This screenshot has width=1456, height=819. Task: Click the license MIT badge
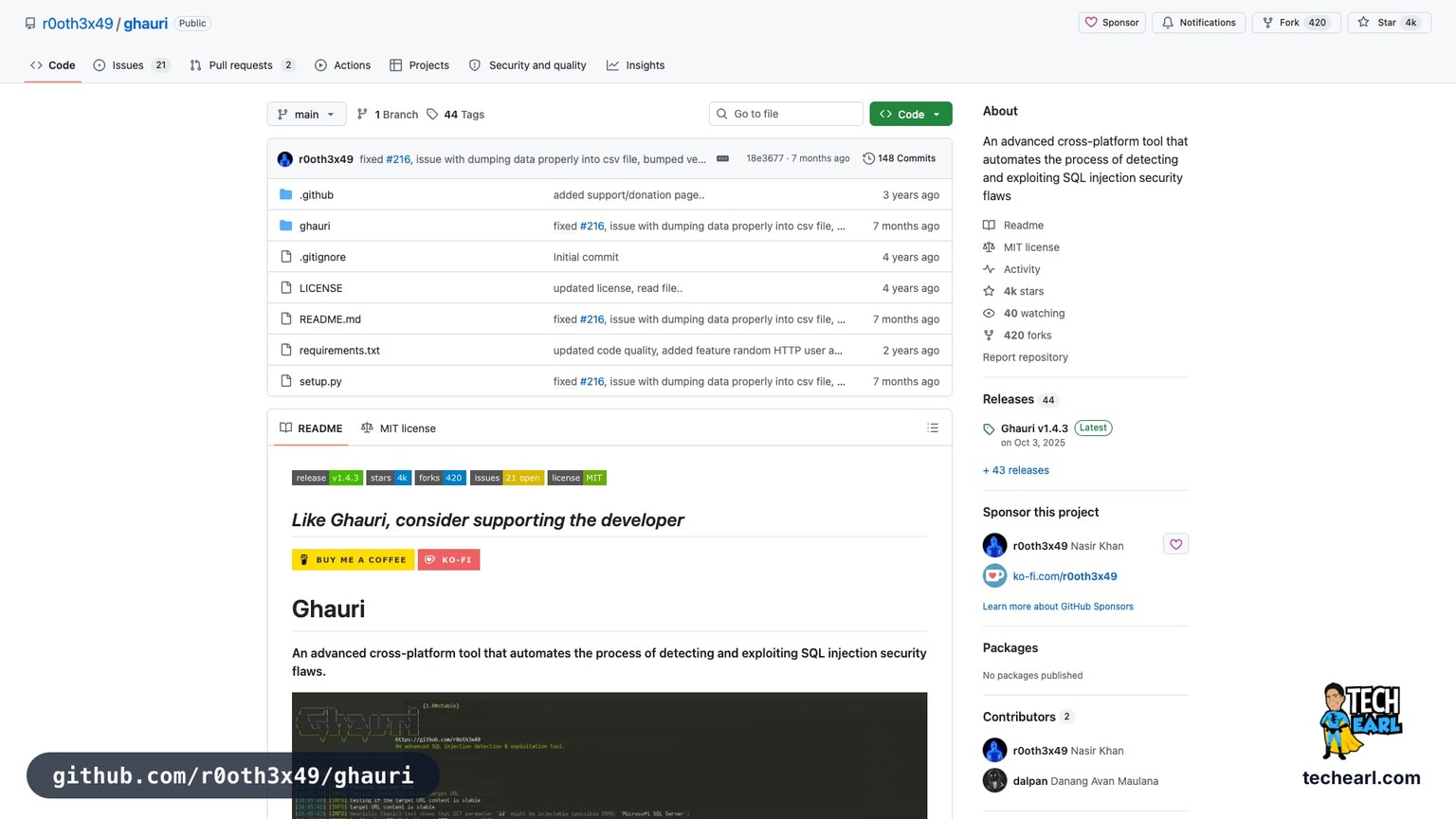pos(576,478)
